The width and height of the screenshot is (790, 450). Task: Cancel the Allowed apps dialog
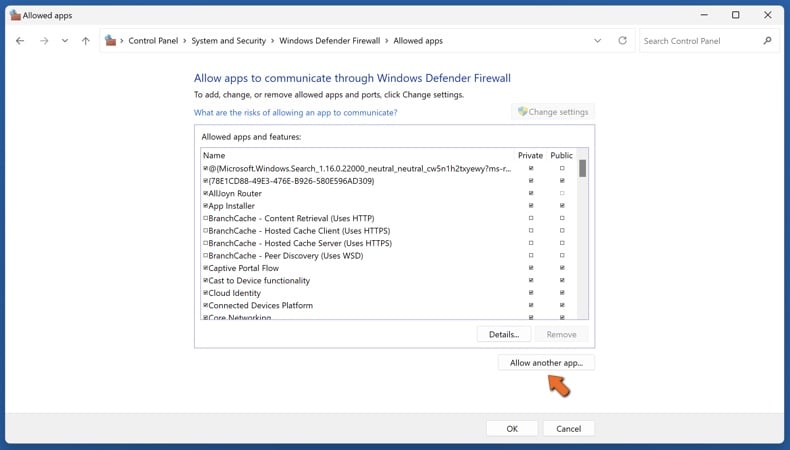[x=569, y=429]
